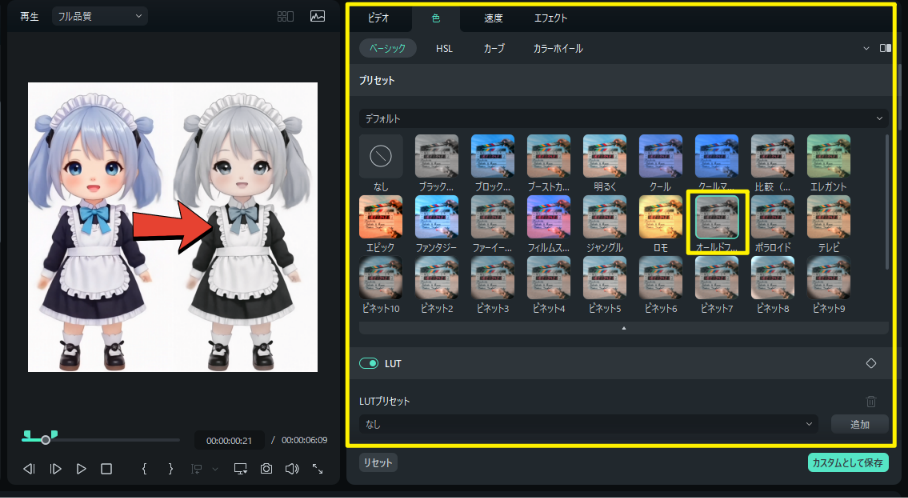This screenshot has width=908, height=498.
Task: Set mark-in with the left brace icon
Action: click(x=144, y=468)
